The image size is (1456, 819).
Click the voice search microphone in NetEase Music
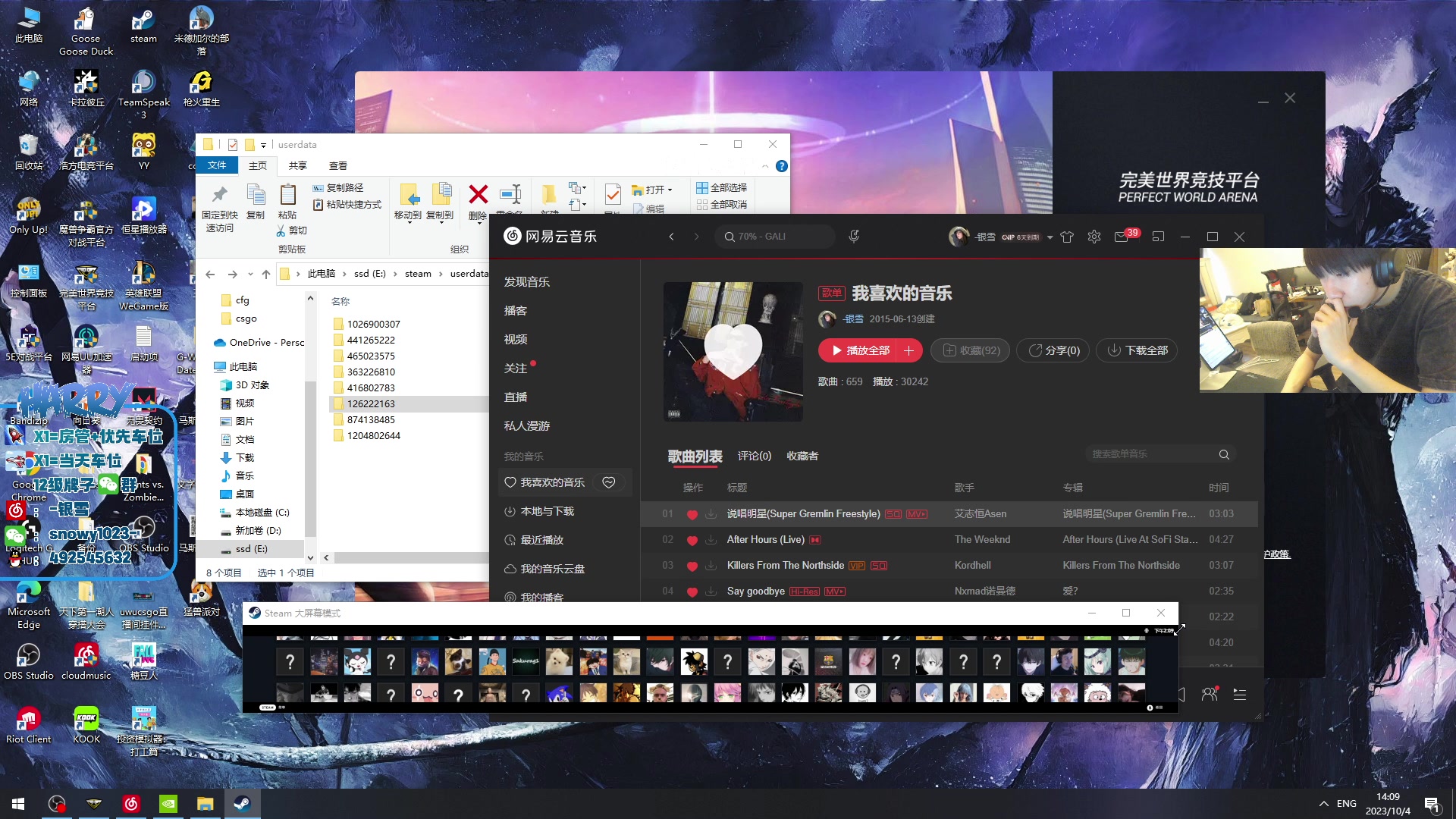click(x=854, y=237)
